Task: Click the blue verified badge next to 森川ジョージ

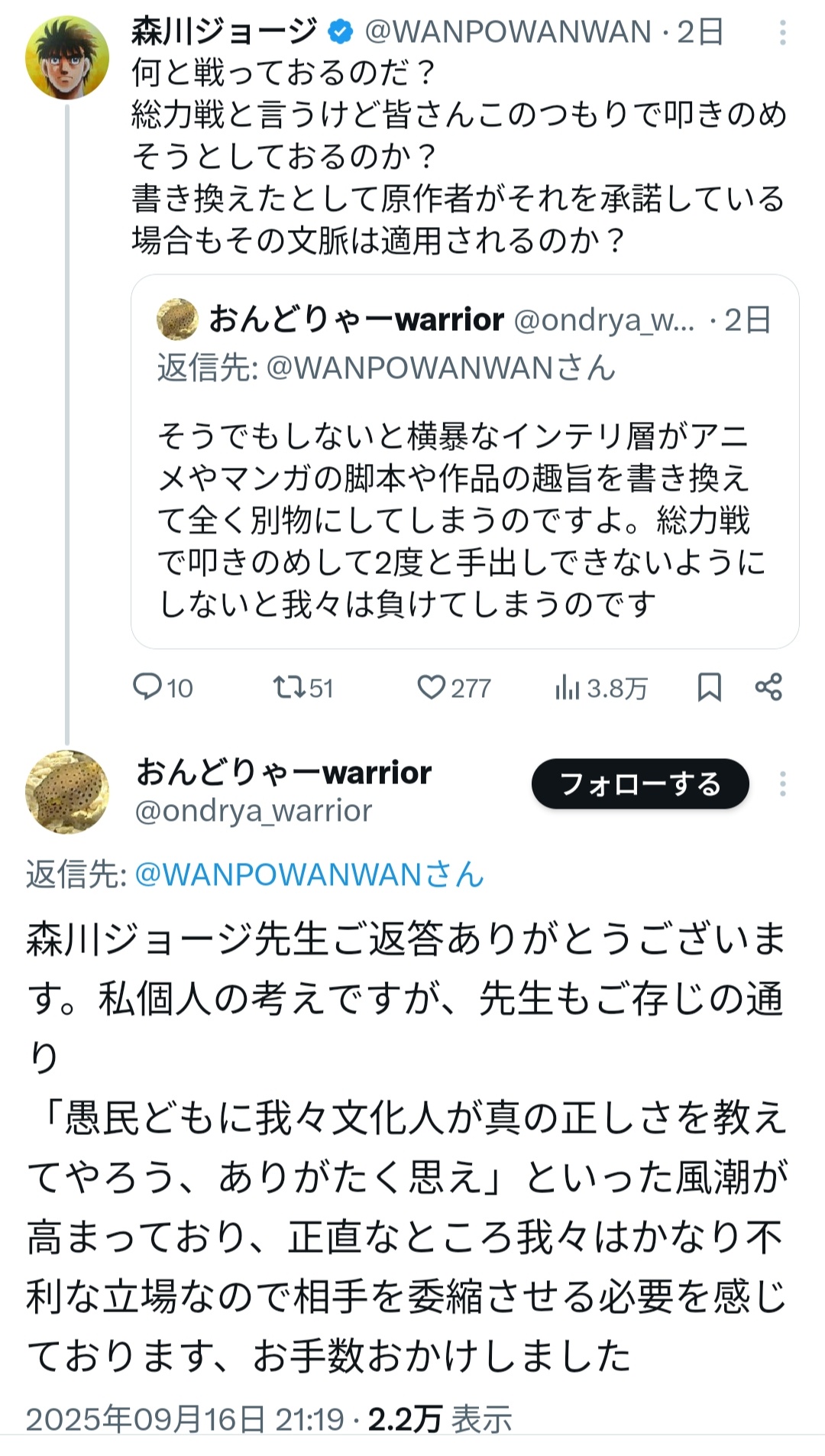Action: [x=341, y=32]
